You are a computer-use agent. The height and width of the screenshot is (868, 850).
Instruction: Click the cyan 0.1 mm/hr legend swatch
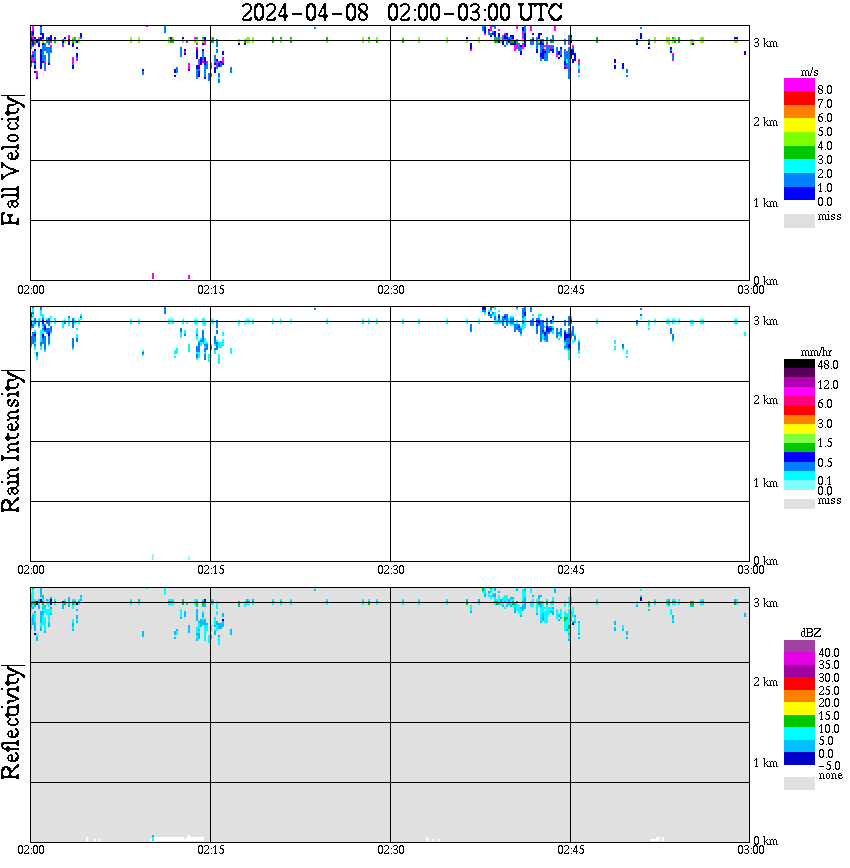(x=799, y=476)
